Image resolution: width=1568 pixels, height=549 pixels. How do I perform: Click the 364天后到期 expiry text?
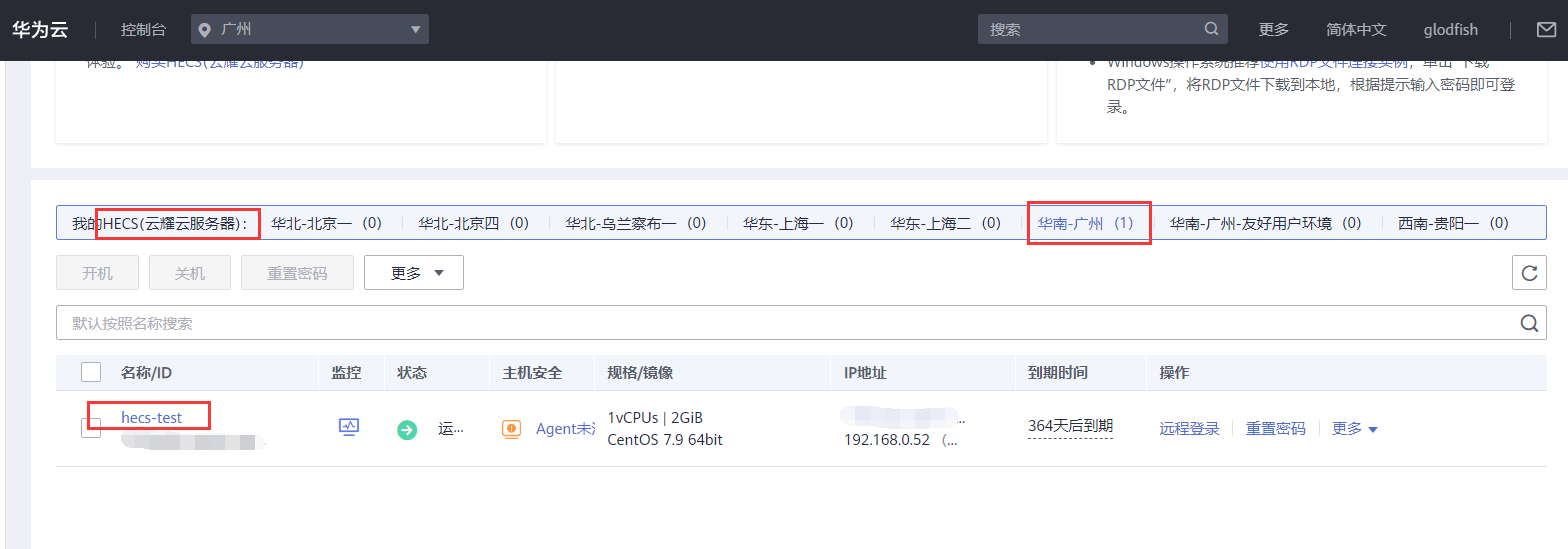tap(1070, 426)
